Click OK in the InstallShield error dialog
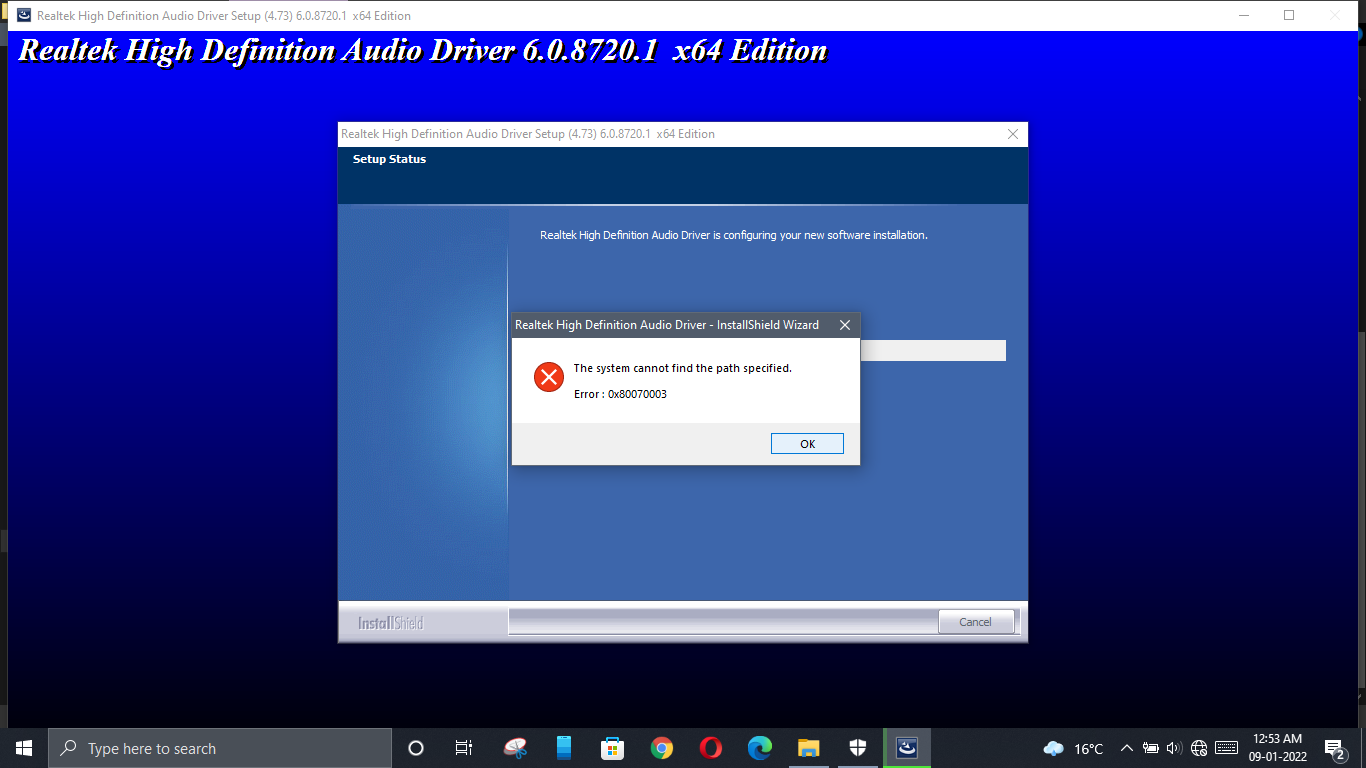This screenshot has width=1366, height=768. click(x=807, y=444)
